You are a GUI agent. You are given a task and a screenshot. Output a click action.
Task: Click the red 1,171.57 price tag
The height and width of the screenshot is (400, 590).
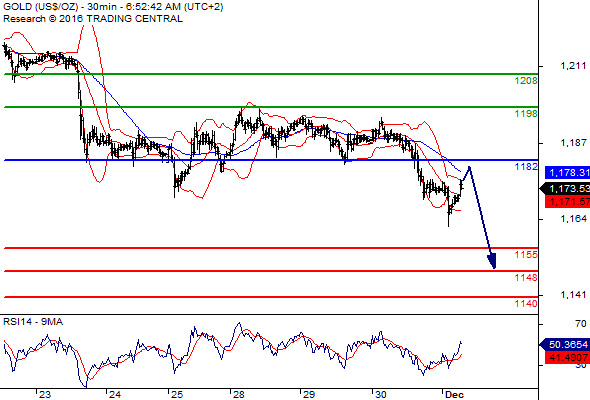567,202
